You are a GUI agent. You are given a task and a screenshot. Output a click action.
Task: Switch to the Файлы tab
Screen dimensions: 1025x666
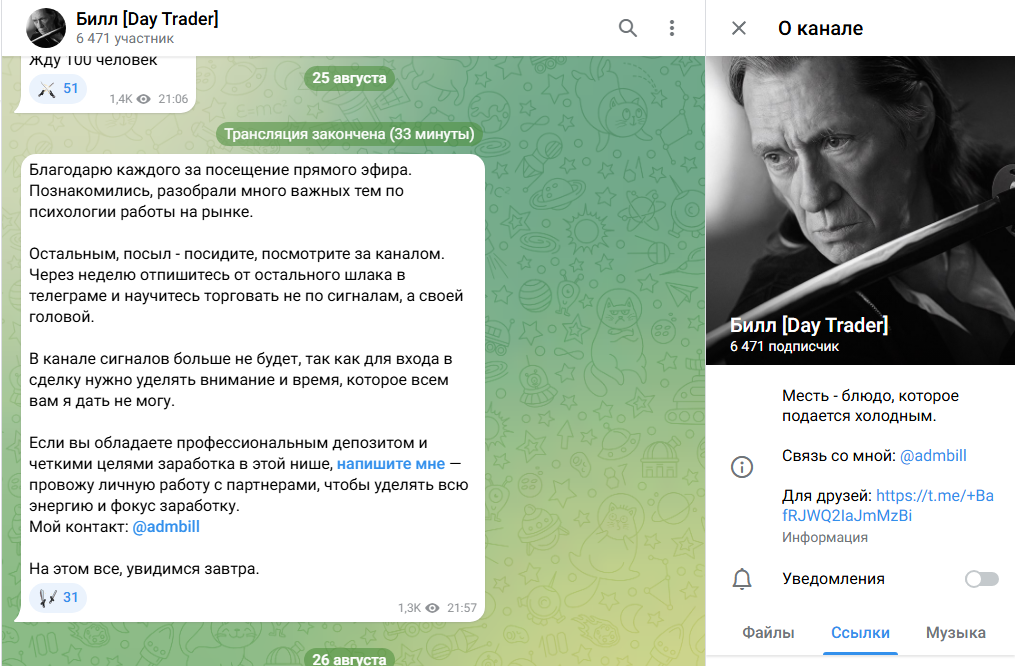click(x=768, y=632)
